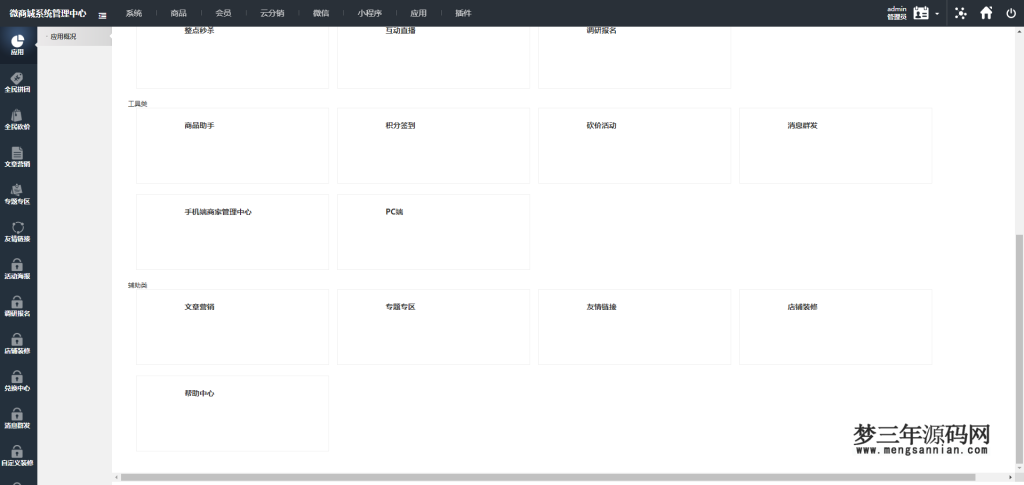Image resolution: width=1024 pixels, height=485 pixels.
Task: Click the 活动海报 lock icon in sidebar
Action: tap(18, 268)
